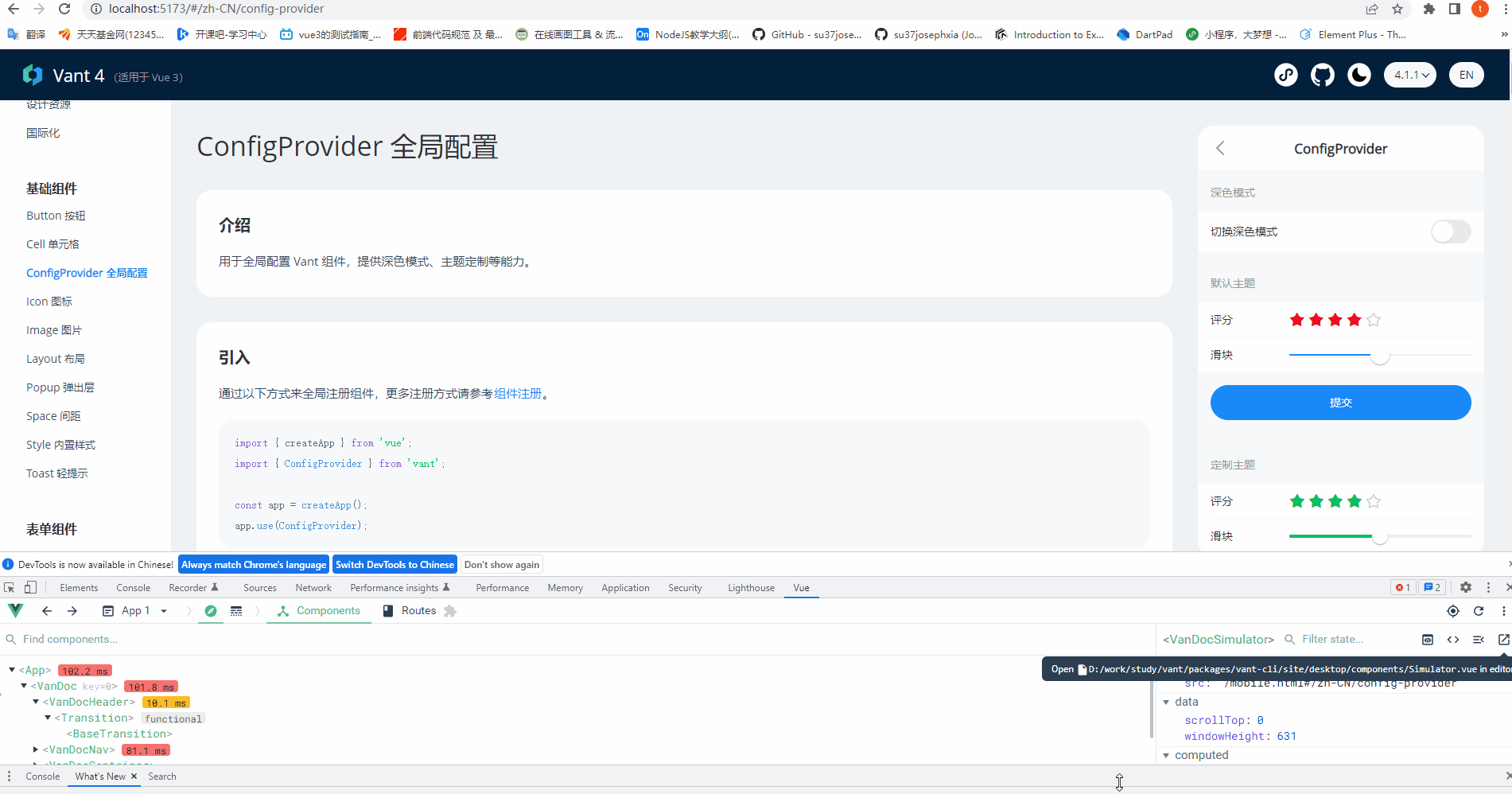
Task: Open Vue DevTools three-dot menu
Action: point(1503,611)
